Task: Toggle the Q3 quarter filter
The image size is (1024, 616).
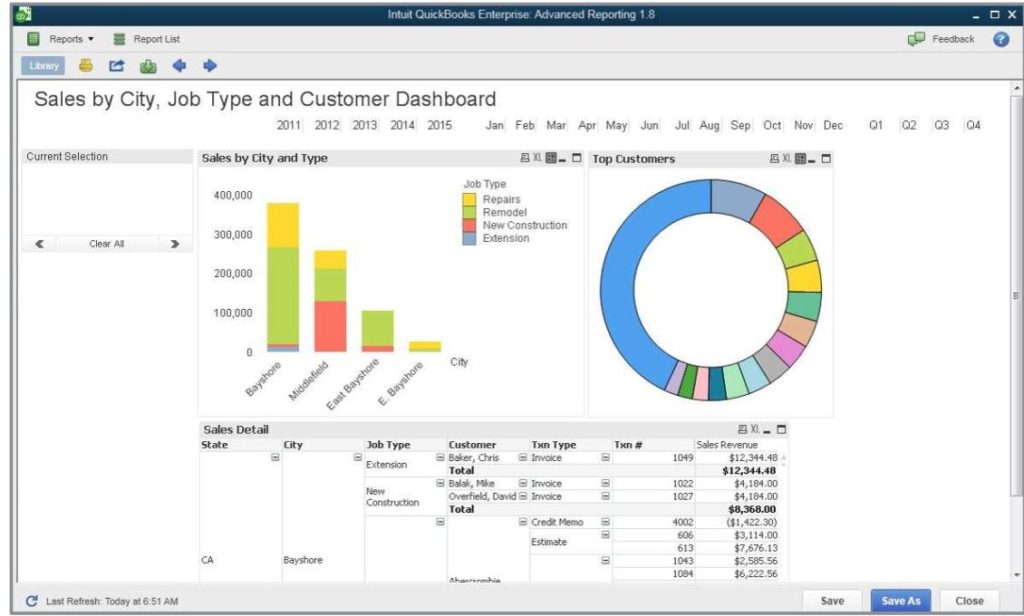Action: 941,126
